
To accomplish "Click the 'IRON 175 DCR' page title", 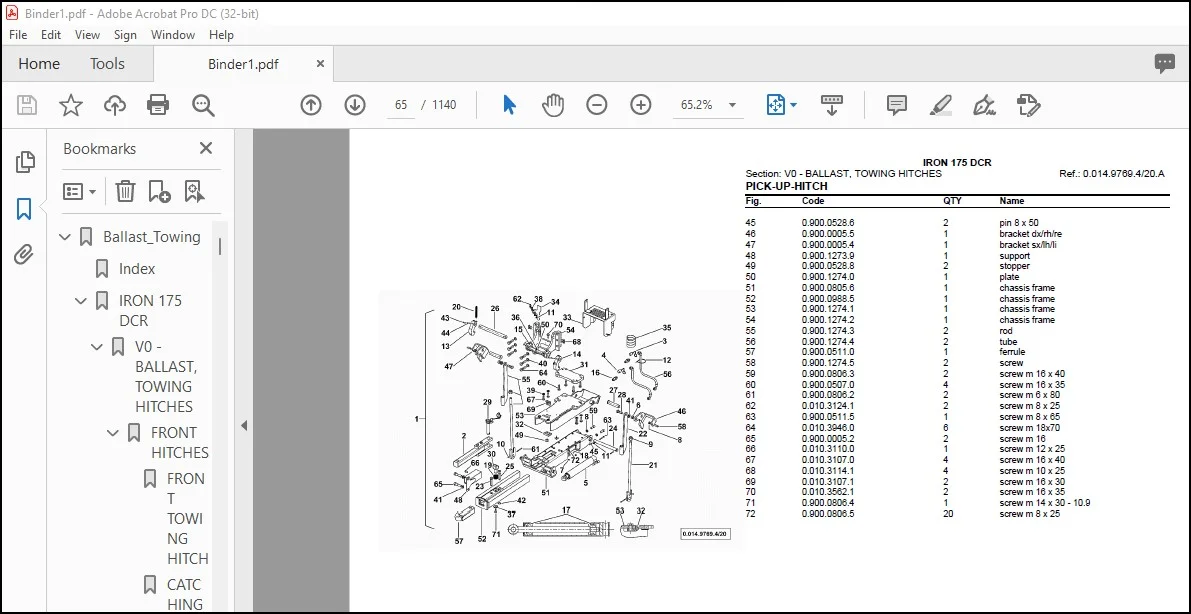I will (957, 163).
